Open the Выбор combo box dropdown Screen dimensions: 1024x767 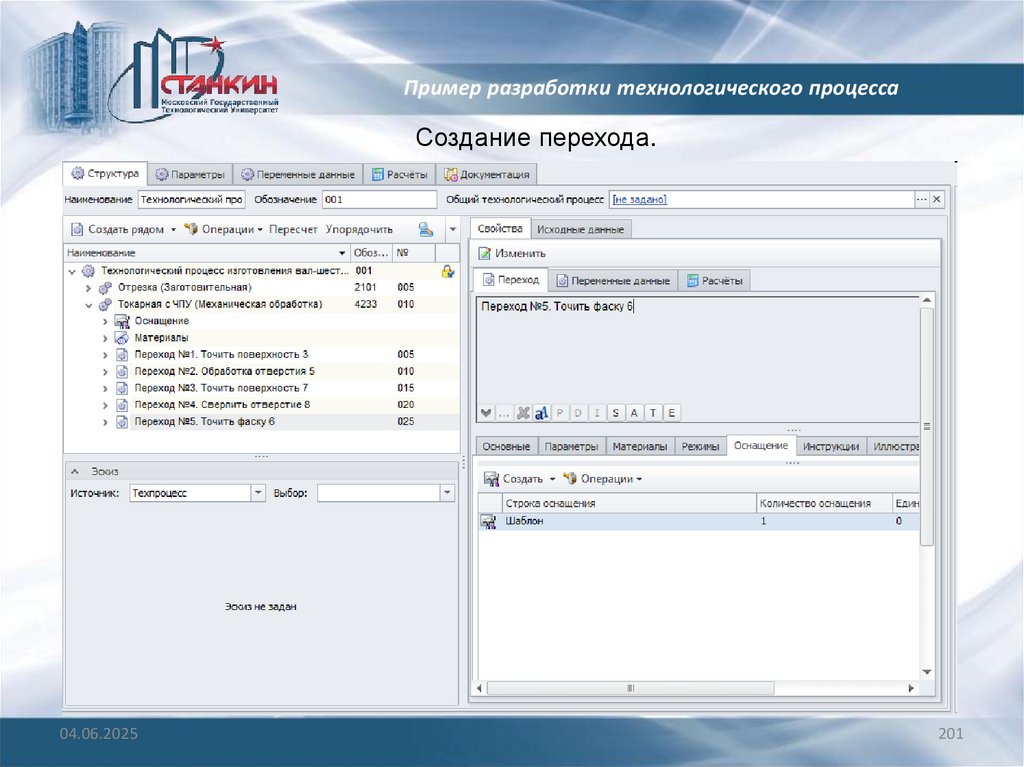point(447,493)
